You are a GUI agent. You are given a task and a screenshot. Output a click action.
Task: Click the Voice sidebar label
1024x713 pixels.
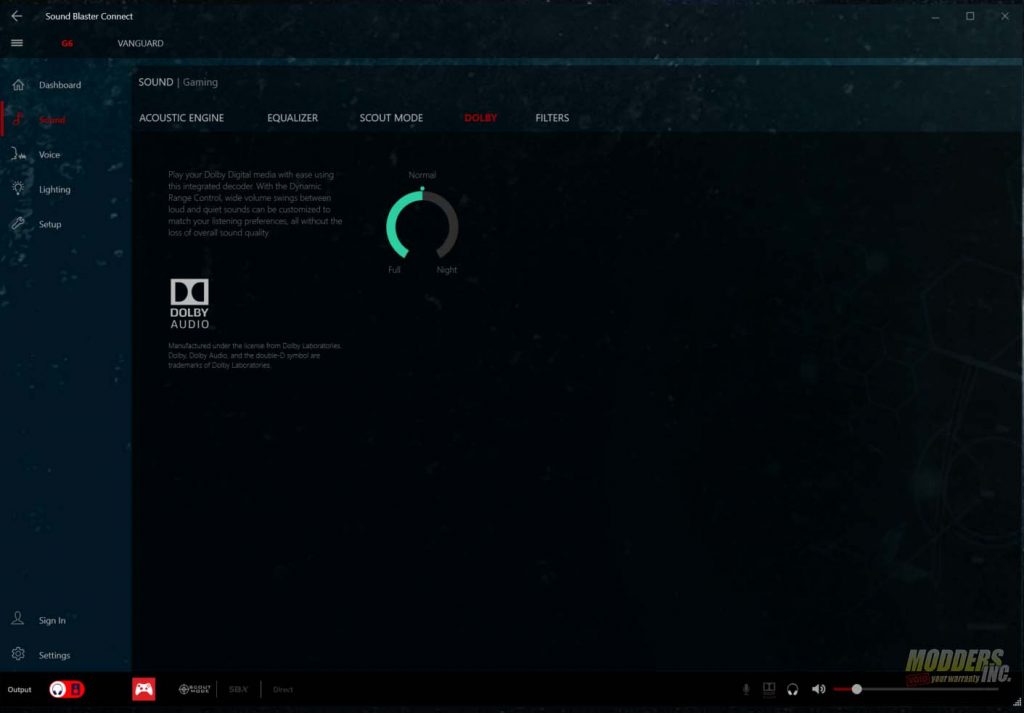tap(49, 155)
